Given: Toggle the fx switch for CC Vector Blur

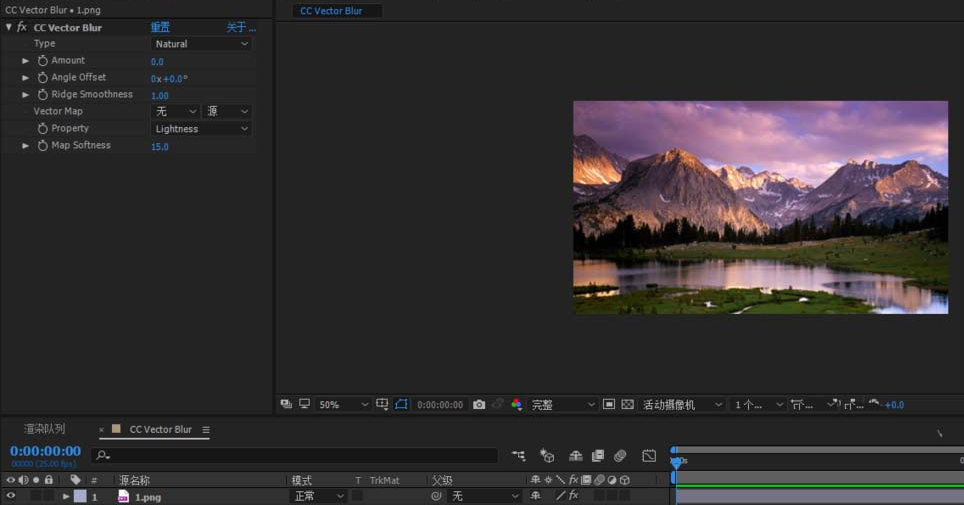Looking at the screenshot, I should tap(22, 27).
